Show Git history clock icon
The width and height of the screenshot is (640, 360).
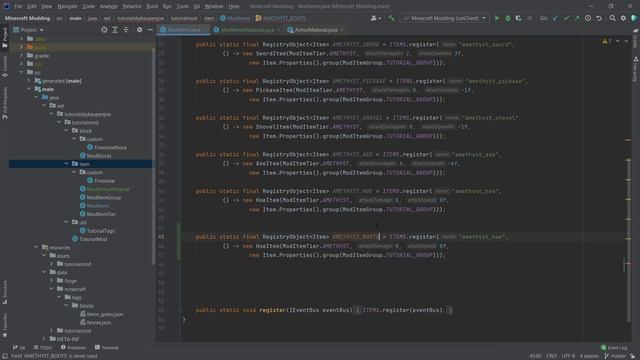tap(588, 18)
